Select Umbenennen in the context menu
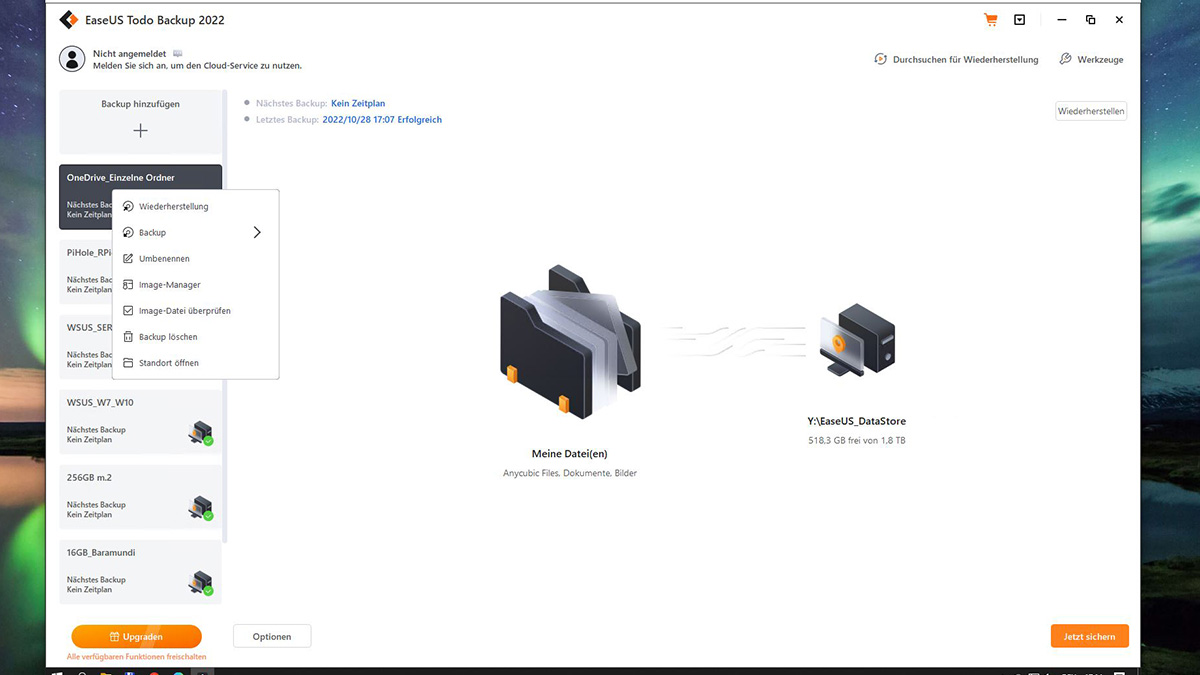Image resolution: width=1200 pixels, height=675 pixels. [195, 259]
